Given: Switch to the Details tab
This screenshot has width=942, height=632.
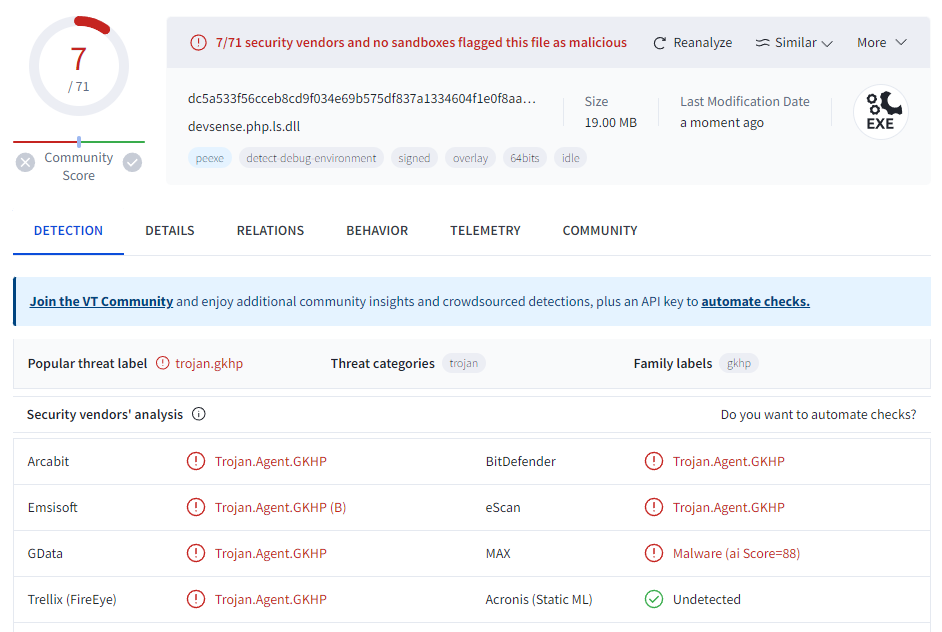Looking at the screenshot, I should 170,231.
